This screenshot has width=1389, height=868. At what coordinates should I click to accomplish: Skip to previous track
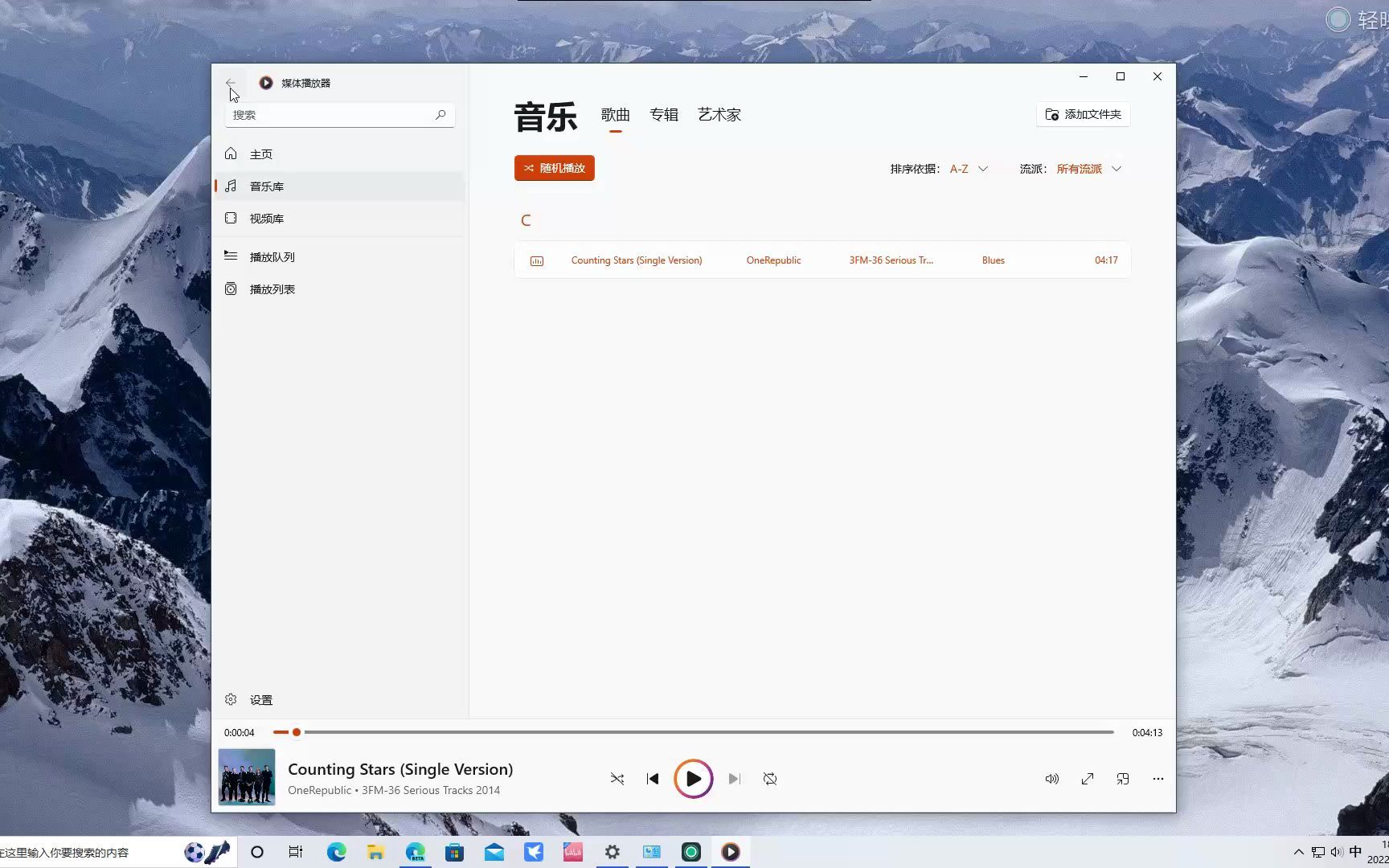tap(652, 778)
